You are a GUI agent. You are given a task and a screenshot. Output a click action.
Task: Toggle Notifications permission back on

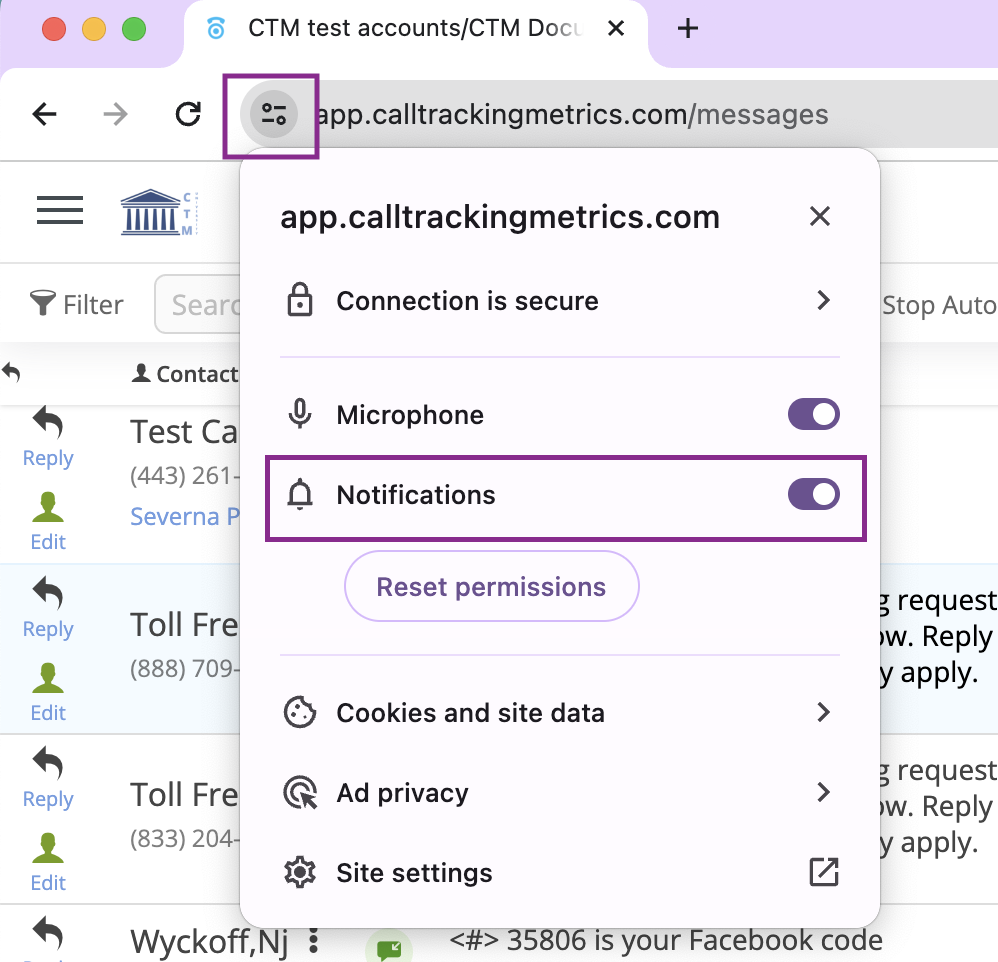(x=813, y=494)
